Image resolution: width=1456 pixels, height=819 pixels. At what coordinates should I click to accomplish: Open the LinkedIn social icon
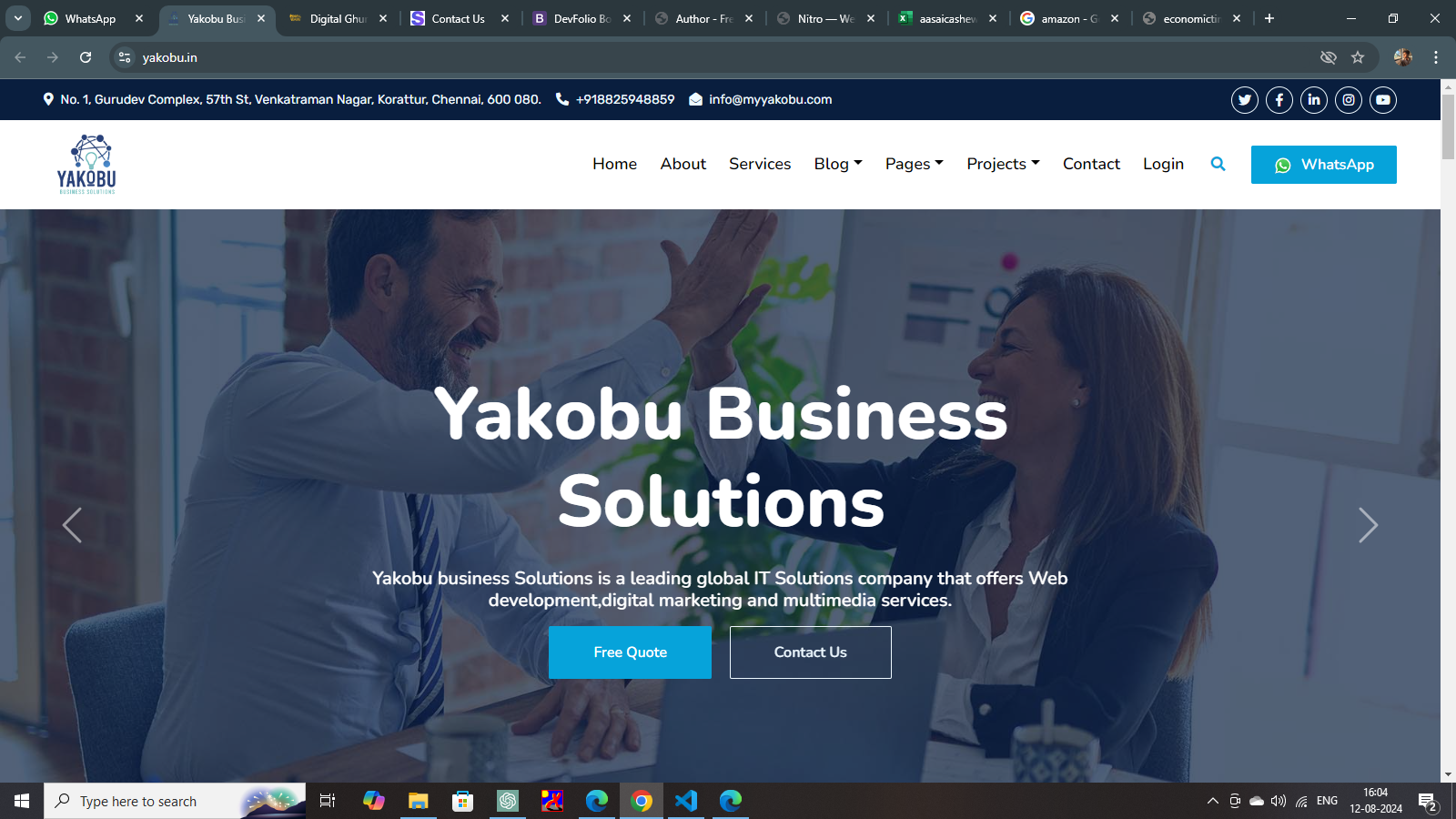[x=1314, y=100]
